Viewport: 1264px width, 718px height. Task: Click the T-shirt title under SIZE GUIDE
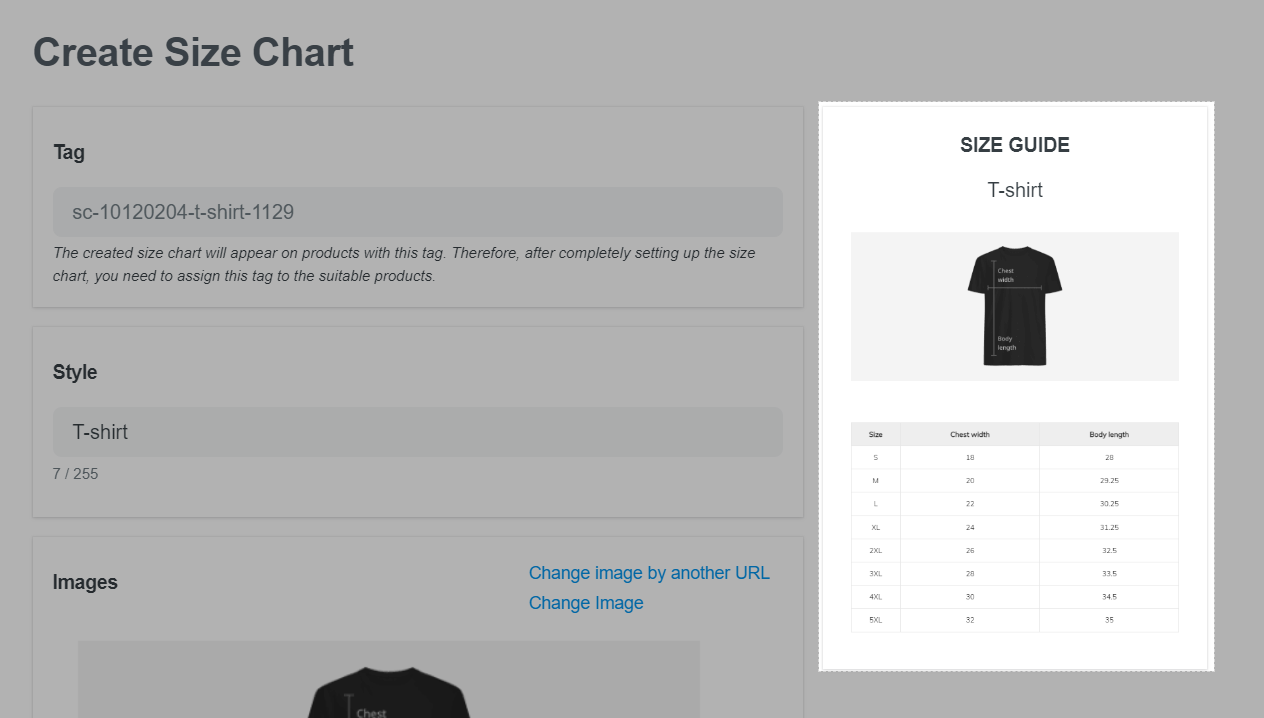click(1014, 190)
